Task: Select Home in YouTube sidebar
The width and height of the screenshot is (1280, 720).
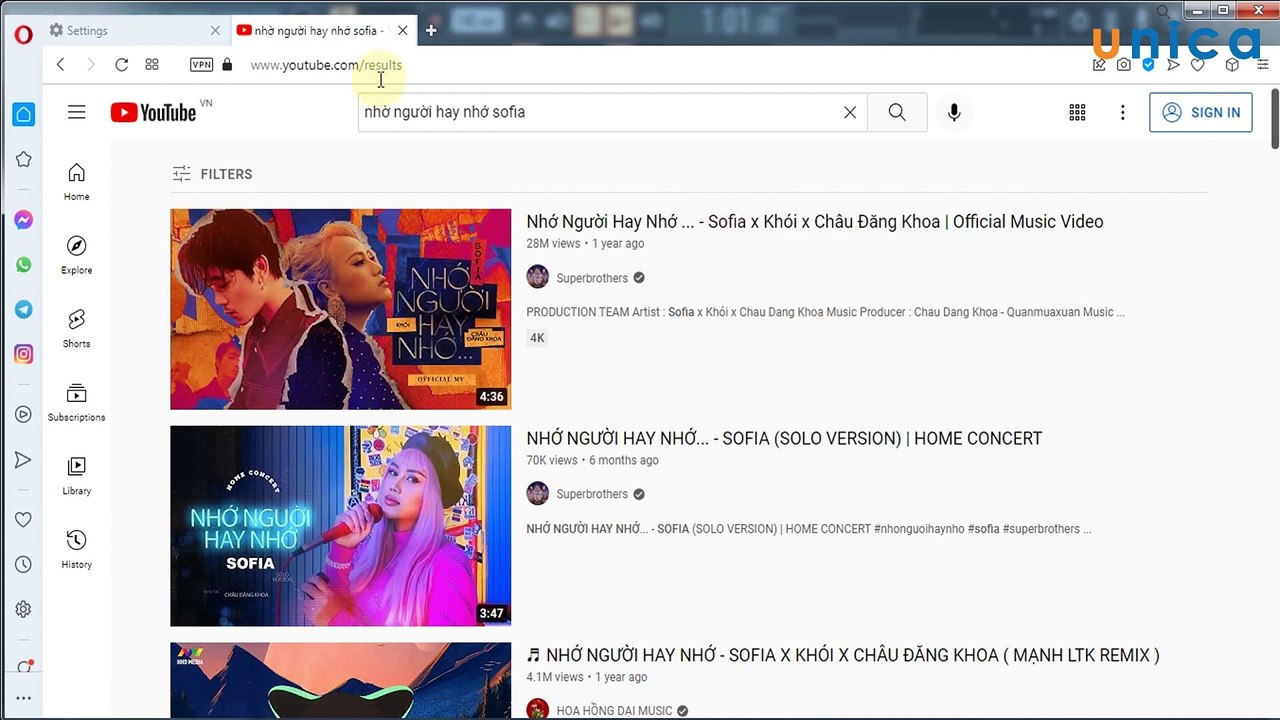Action: (77, 181)
